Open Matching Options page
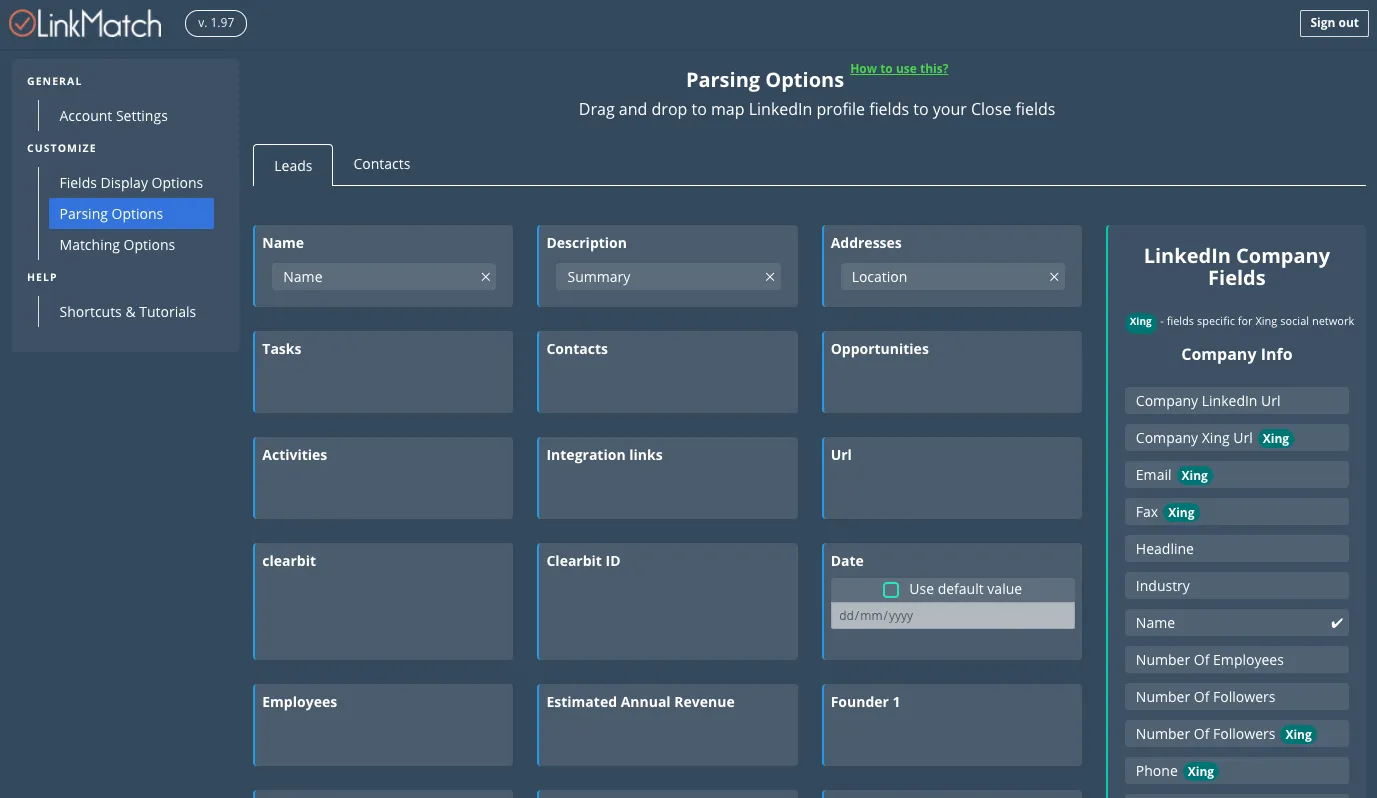Screen dimensions: 1377x798 (131, 245)
